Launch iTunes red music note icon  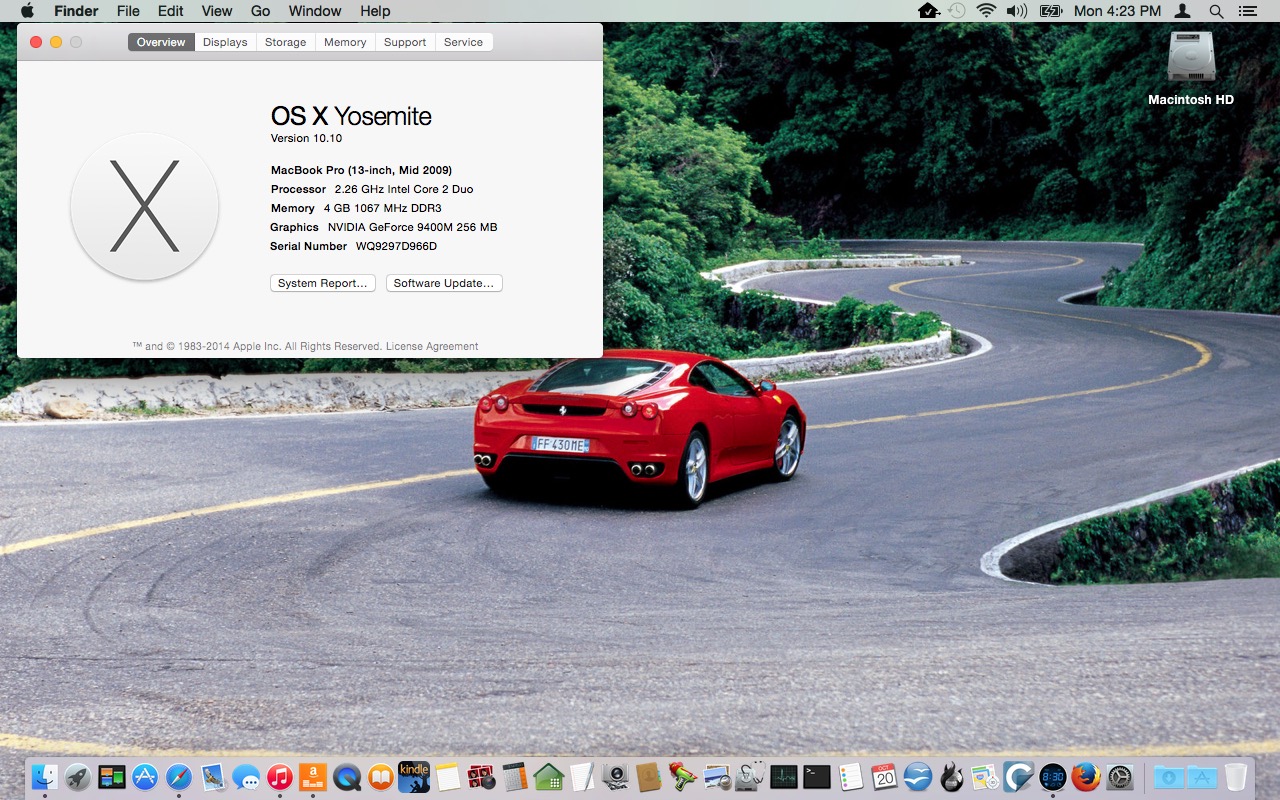tap(280, 777)
